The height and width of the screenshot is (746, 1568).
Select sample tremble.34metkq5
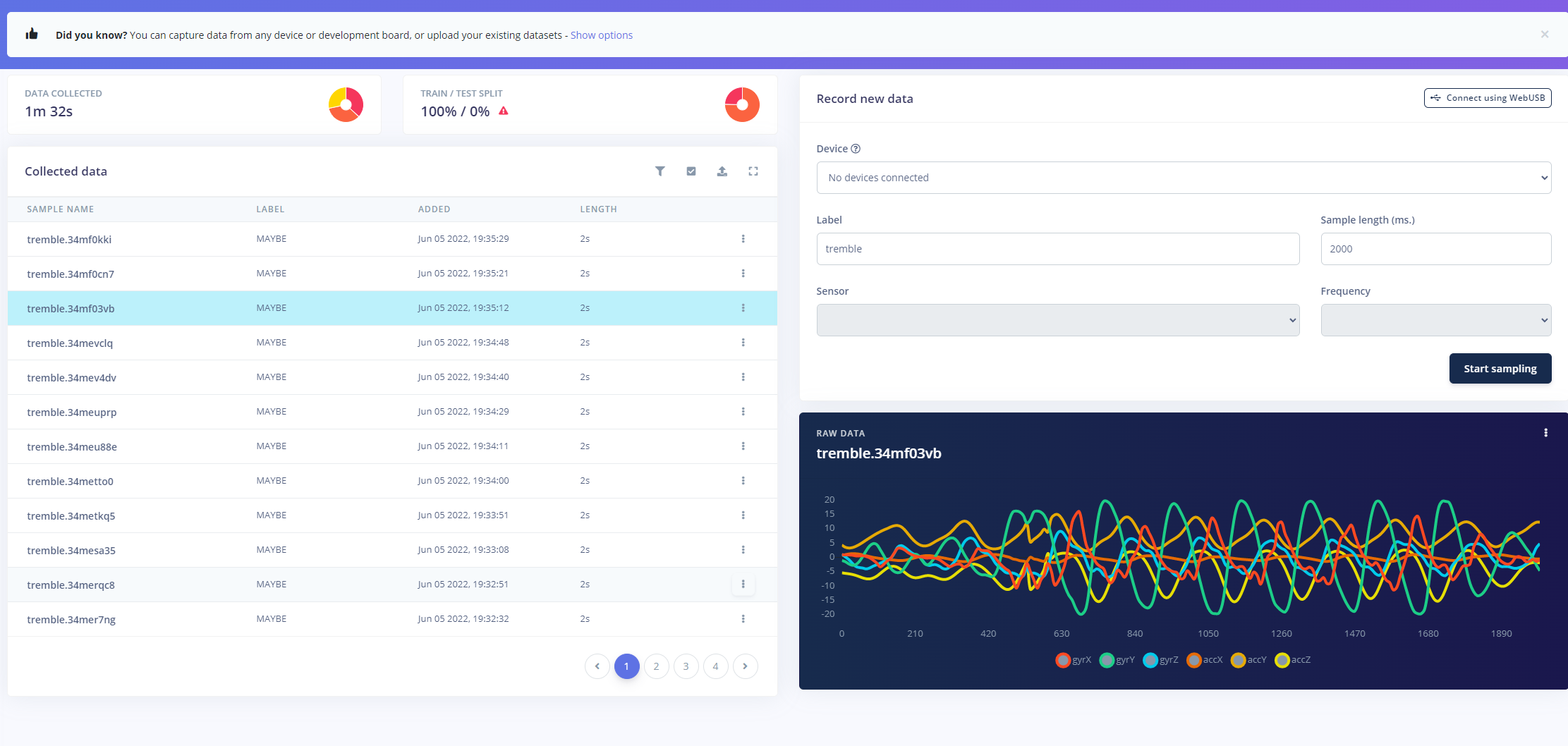tap(392, 515)
